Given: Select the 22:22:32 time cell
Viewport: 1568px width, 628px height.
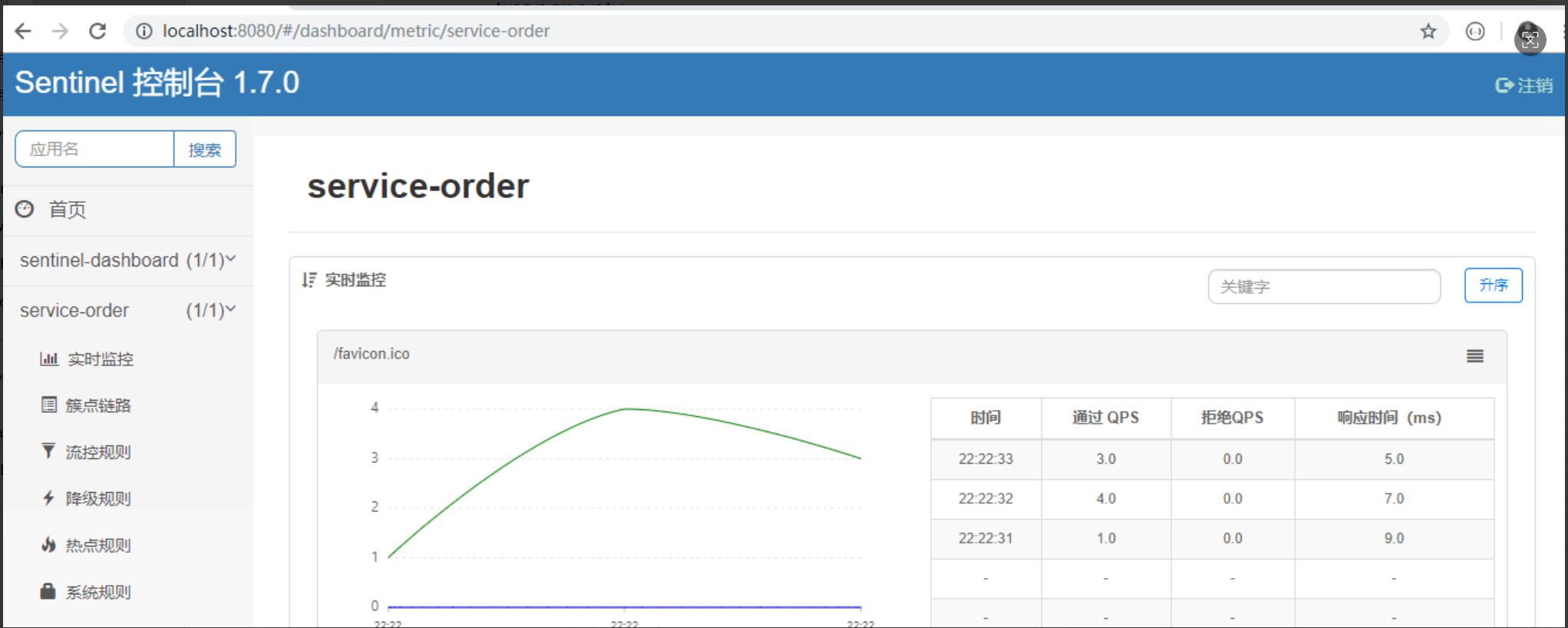Looking at the screenshot, I should click(x=985, y=499).
